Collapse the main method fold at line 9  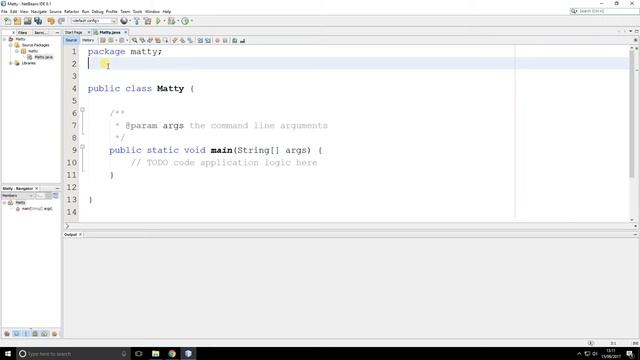click(82, 147)
